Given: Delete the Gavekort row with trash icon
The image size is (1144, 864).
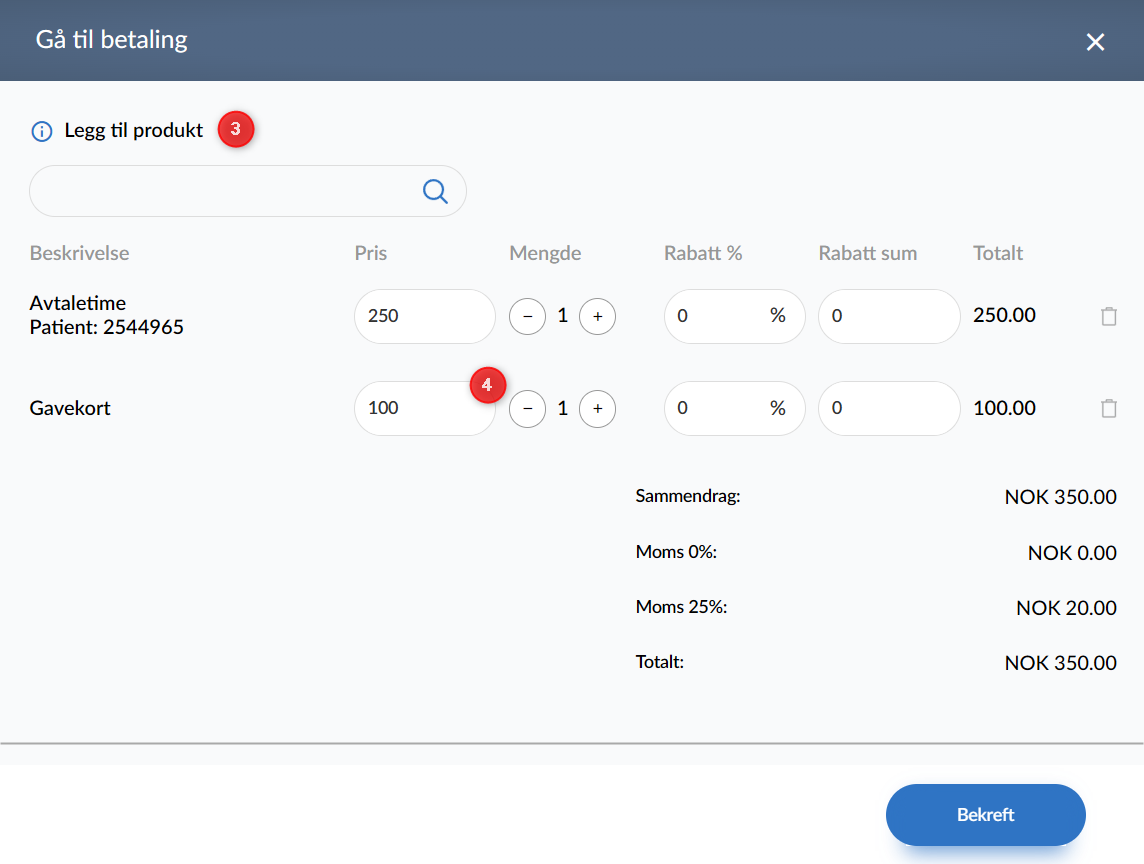Looking at the screenshot, I should pos(1108,408).
